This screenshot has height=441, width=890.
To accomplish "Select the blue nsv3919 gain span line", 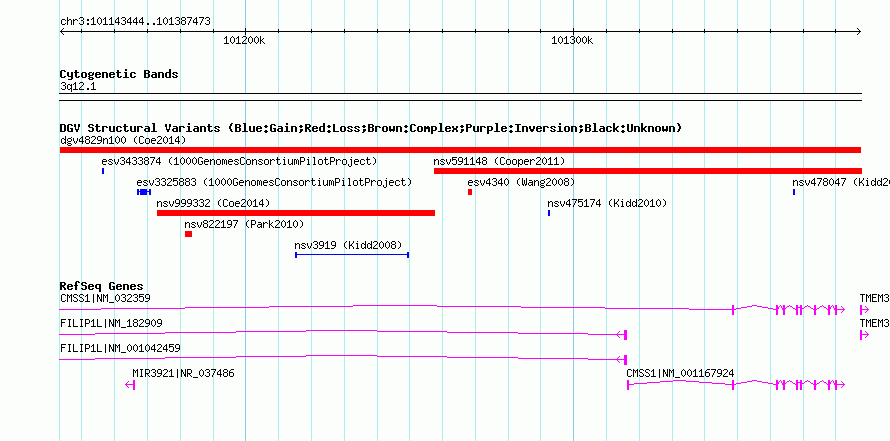I will (x=352, y=255).
